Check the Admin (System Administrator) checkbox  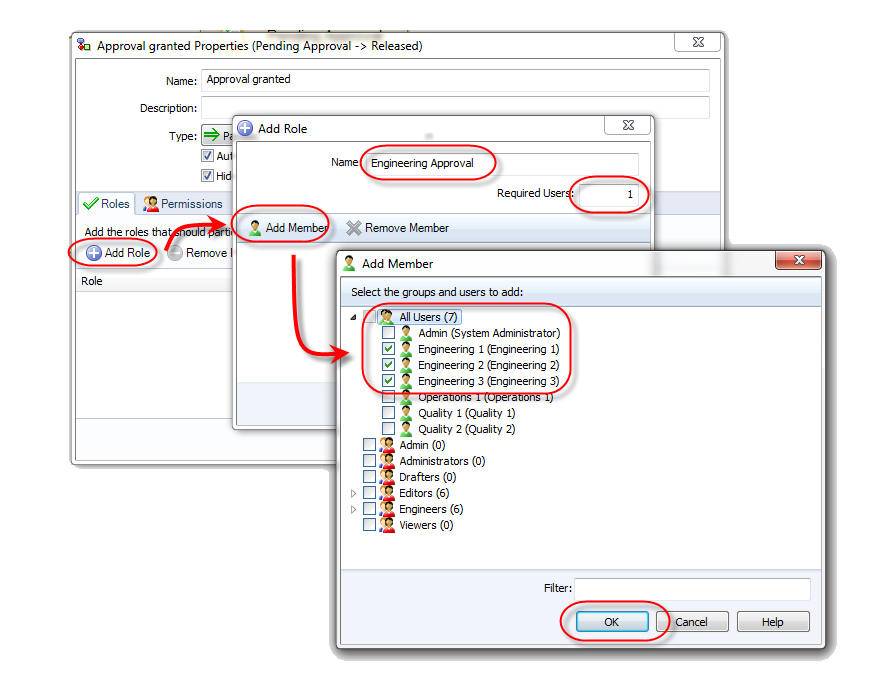pos(389,332)
